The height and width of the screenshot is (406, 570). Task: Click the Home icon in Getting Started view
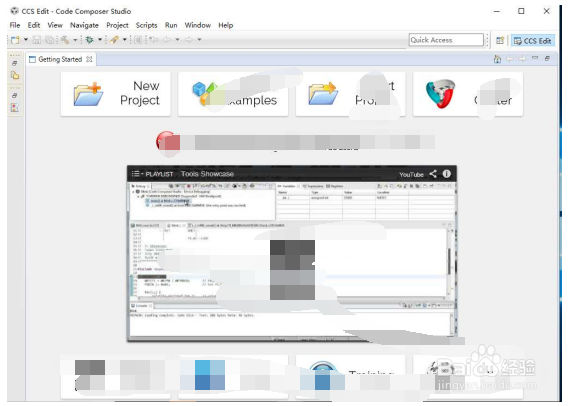point(497,59)
